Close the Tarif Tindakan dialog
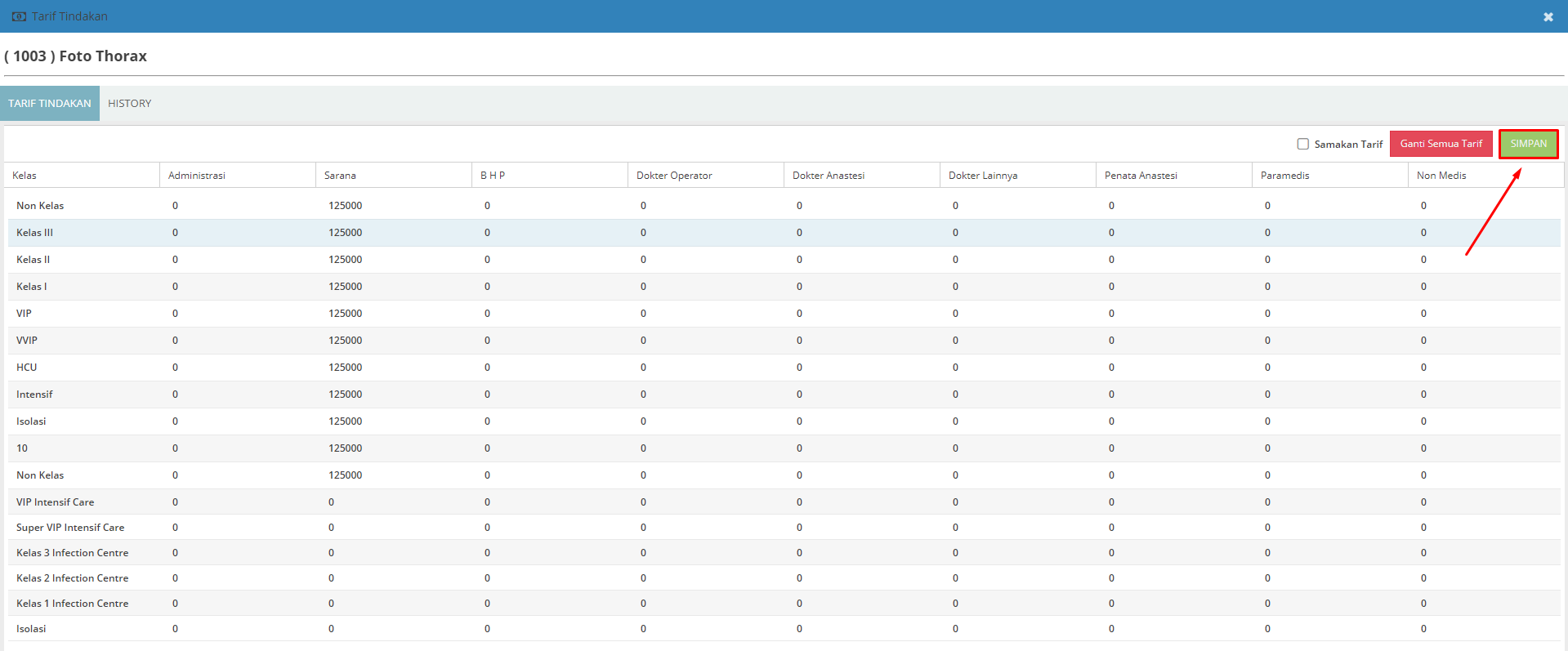The width and height of the screenshot is (1568, 651). (1548, 17)
